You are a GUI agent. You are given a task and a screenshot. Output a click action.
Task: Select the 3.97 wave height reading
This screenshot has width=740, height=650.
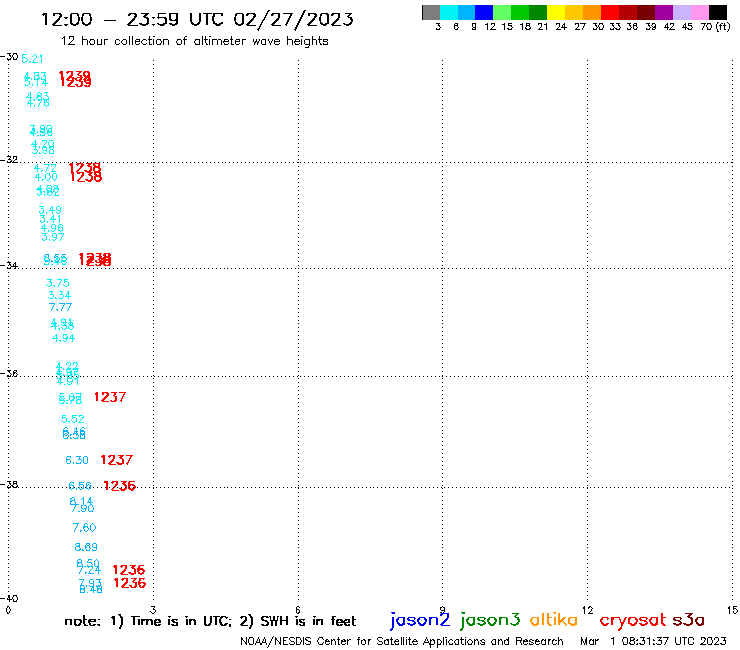53,237
